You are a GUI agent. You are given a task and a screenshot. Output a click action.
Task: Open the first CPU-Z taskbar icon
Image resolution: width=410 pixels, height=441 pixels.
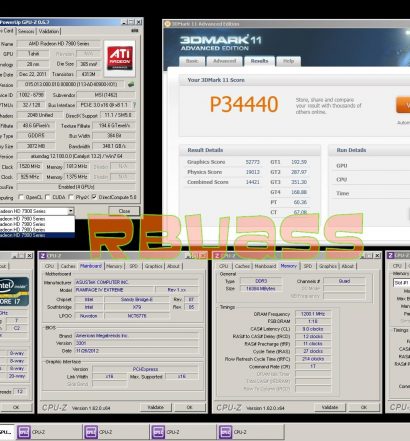[x=24, y=432]
